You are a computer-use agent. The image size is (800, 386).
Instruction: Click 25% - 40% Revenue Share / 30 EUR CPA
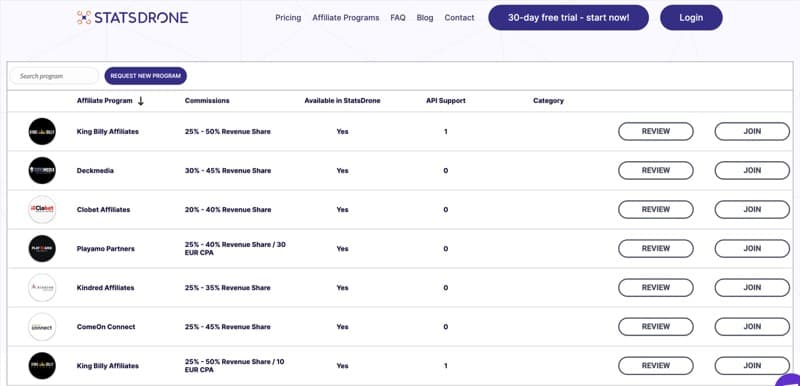[x=235, y=249]
